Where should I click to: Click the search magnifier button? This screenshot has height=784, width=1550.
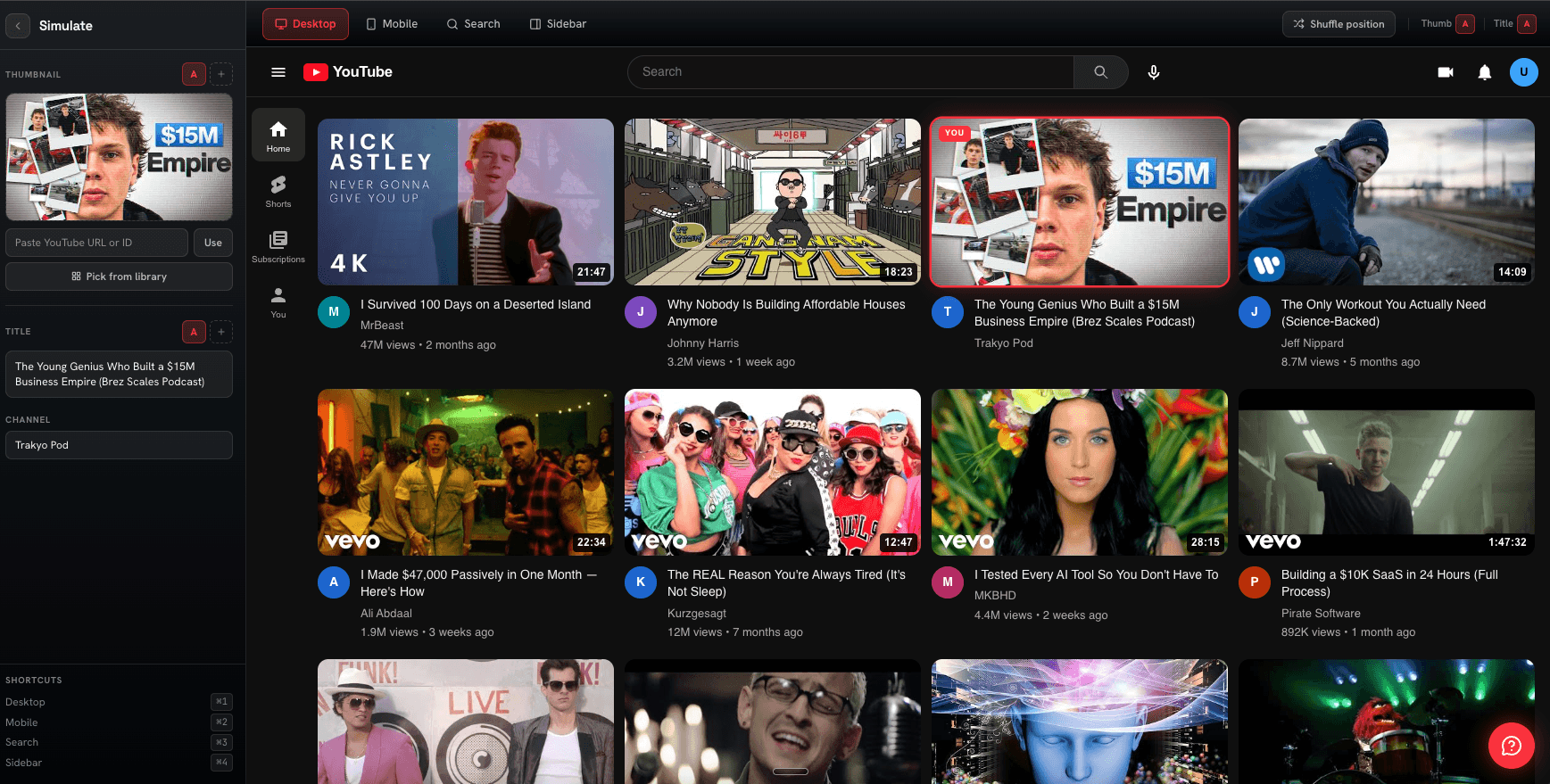[1100, 72]
